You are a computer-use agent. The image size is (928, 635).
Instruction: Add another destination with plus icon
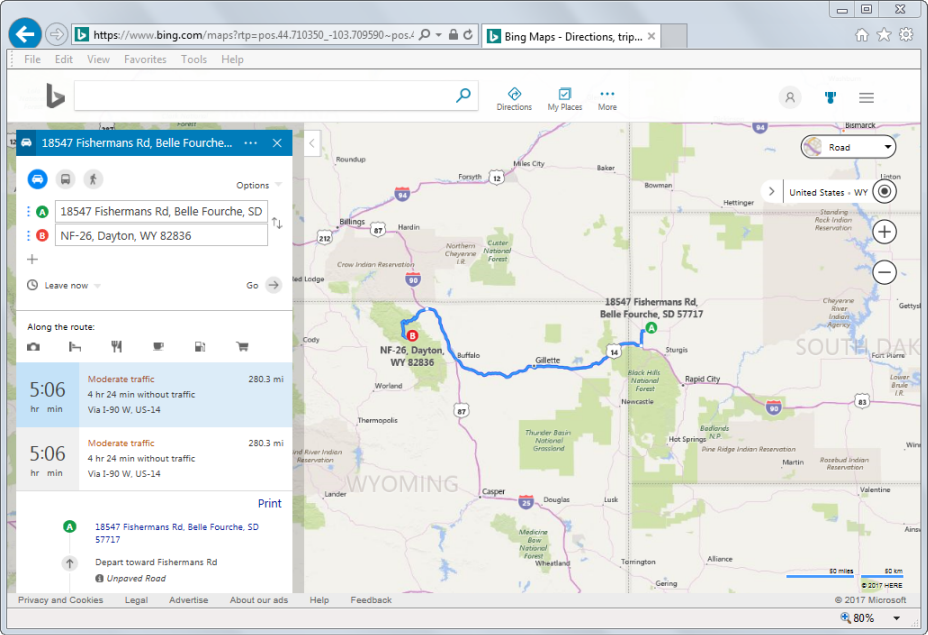click(32, 259)
